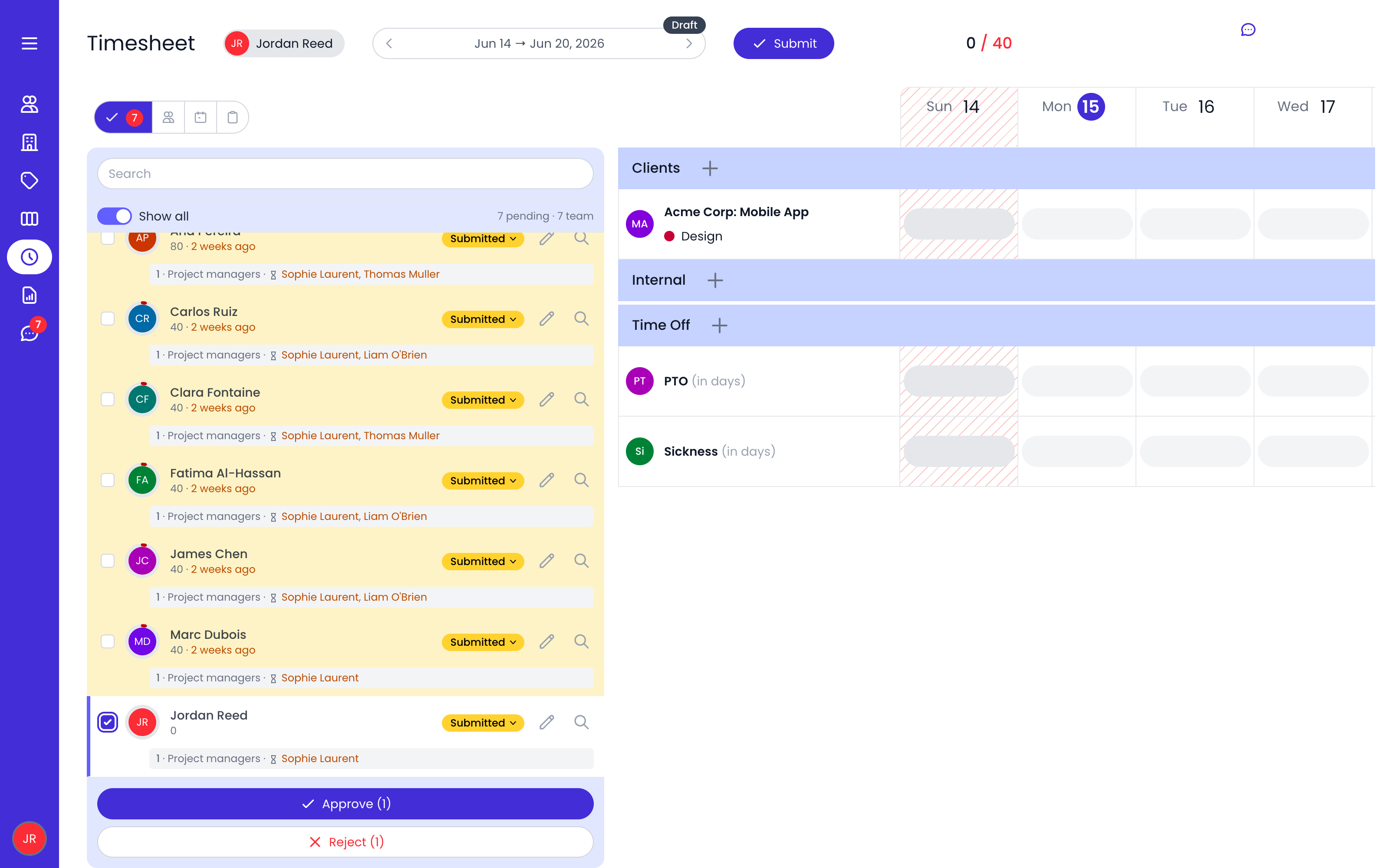Open Jordan Reed Submitted status dropdown
This screenshot has height=868, width=1389.
click(483, 723)
